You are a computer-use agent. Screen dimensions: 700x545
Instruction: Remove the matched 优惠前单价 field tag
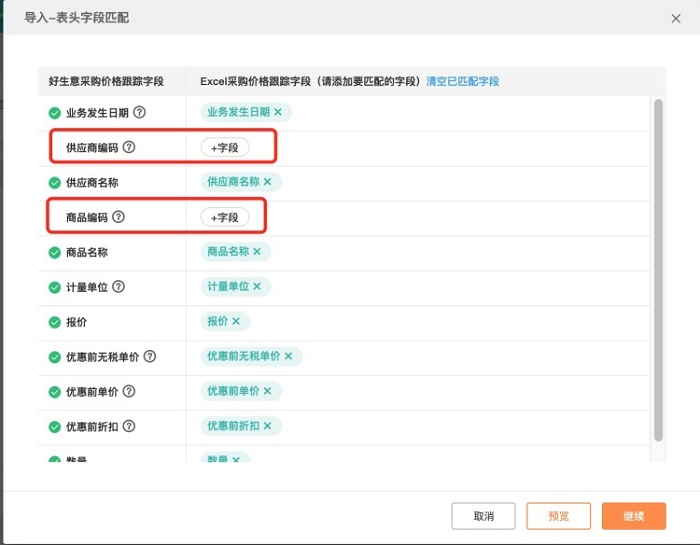tap(267, 391)
